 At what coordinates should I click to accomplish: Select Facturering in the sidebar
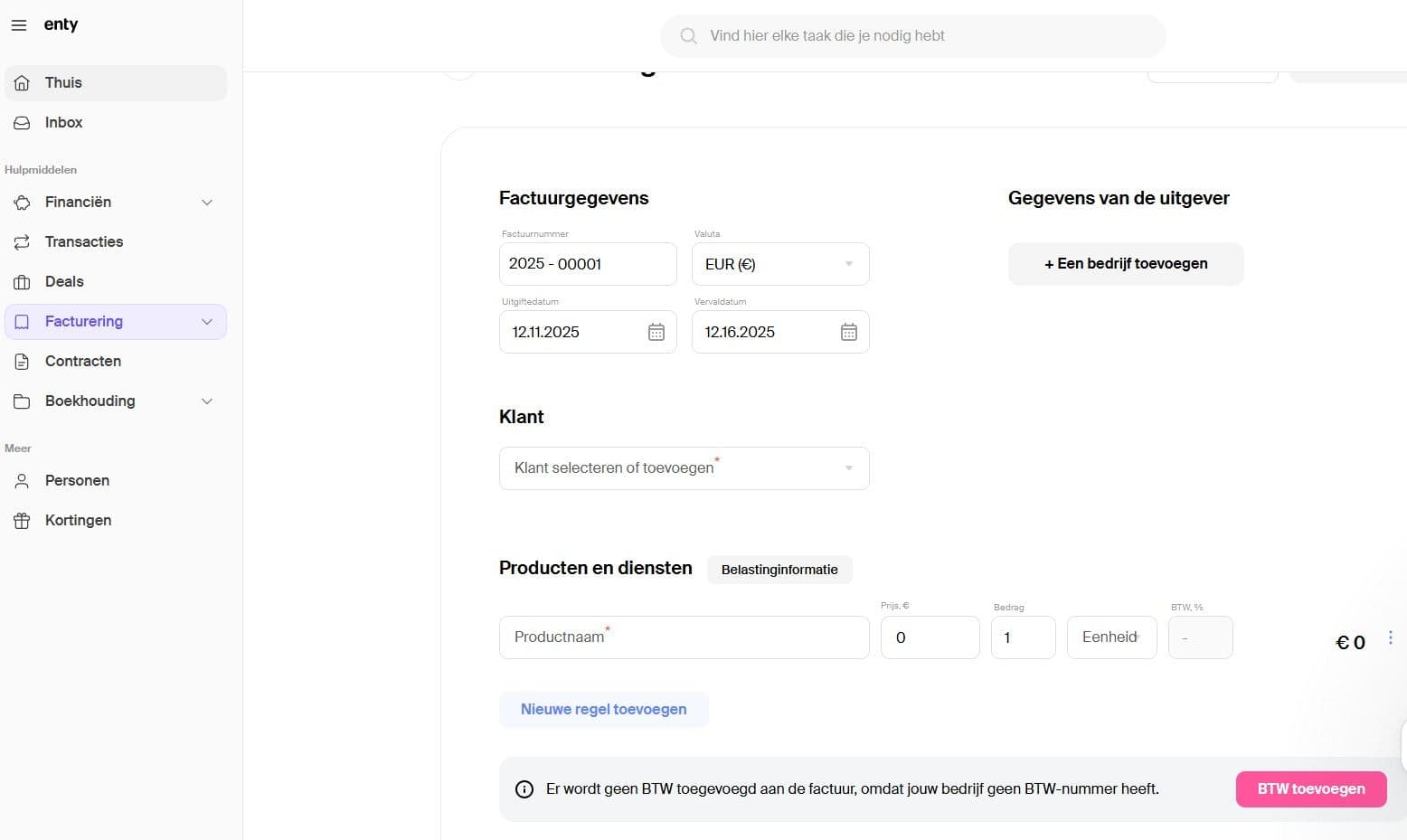(84, 321)
